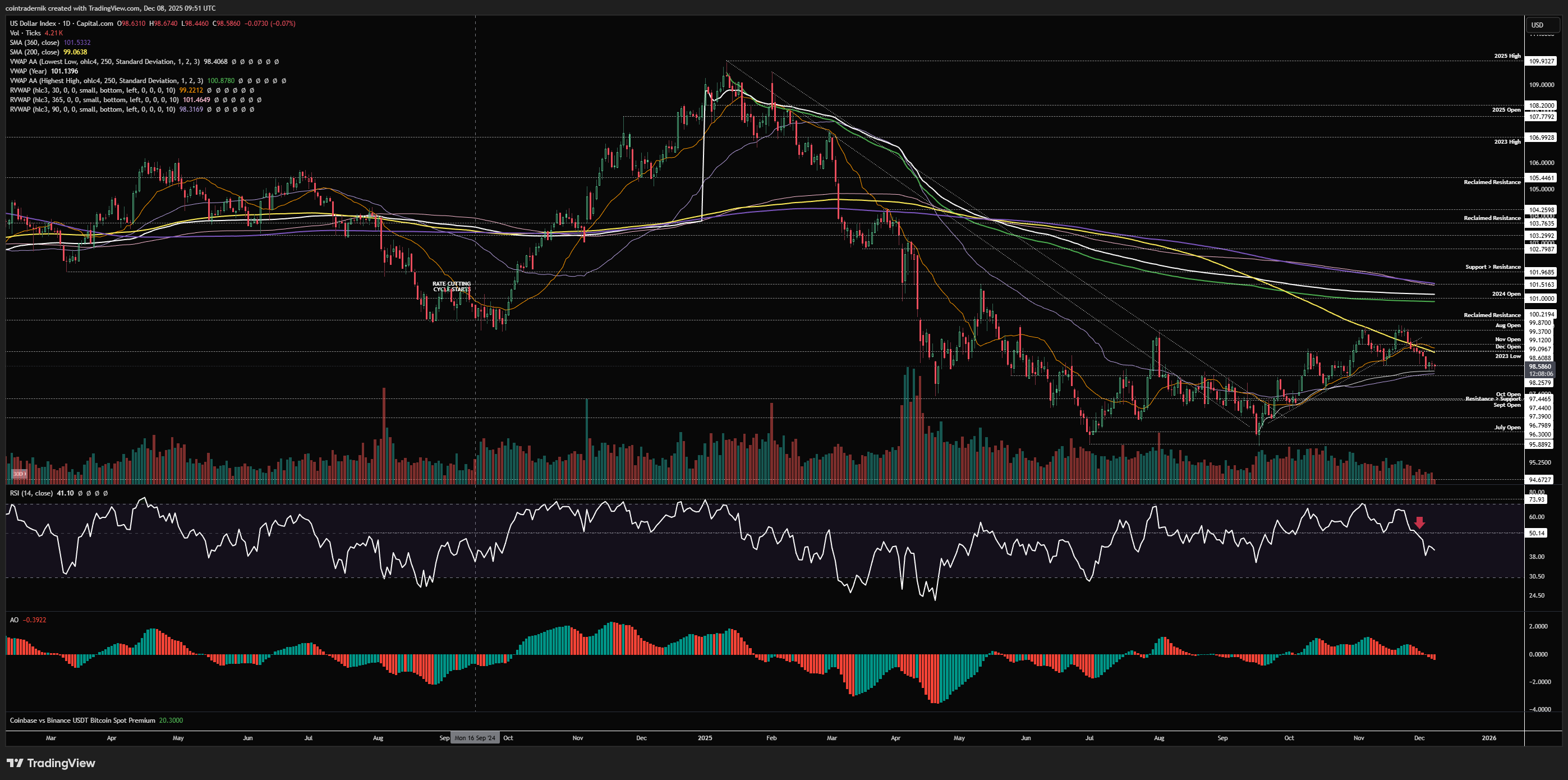Click the Vol · Ticks legend entry
1568x780 pixels.
coord(26,33)
